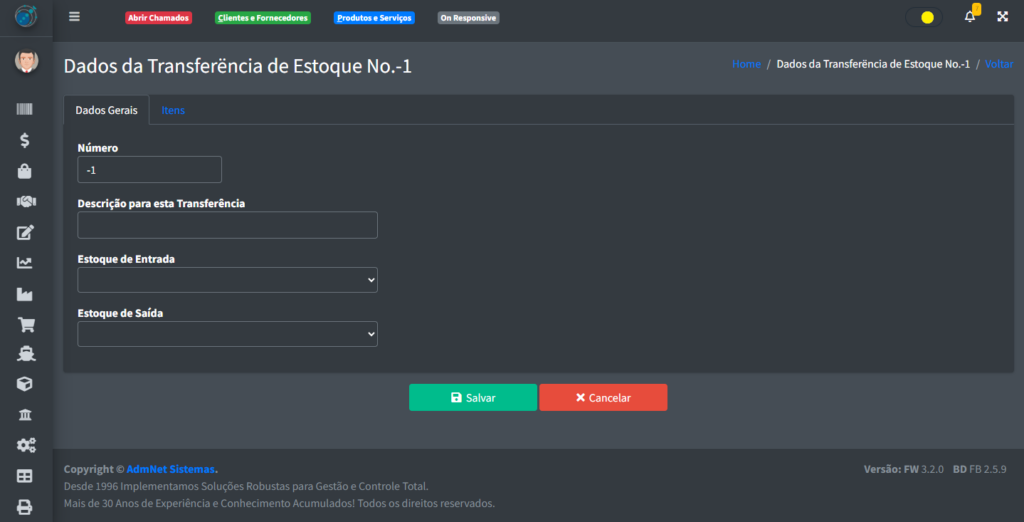Open the bank building sidebar icon

coord(25,415)
